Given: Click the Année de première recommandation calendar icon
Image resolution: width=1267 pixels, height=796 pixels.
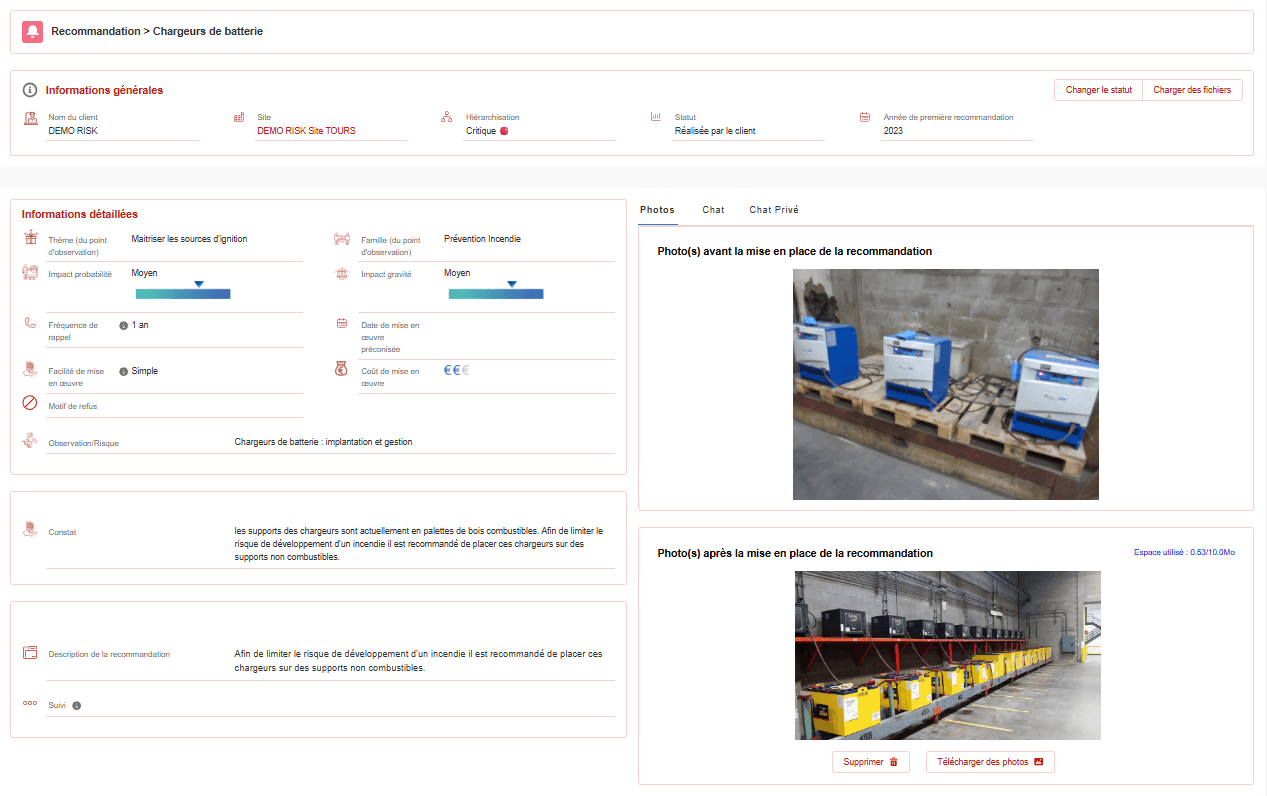Looking at the screenshot, I should click(865, 117).
